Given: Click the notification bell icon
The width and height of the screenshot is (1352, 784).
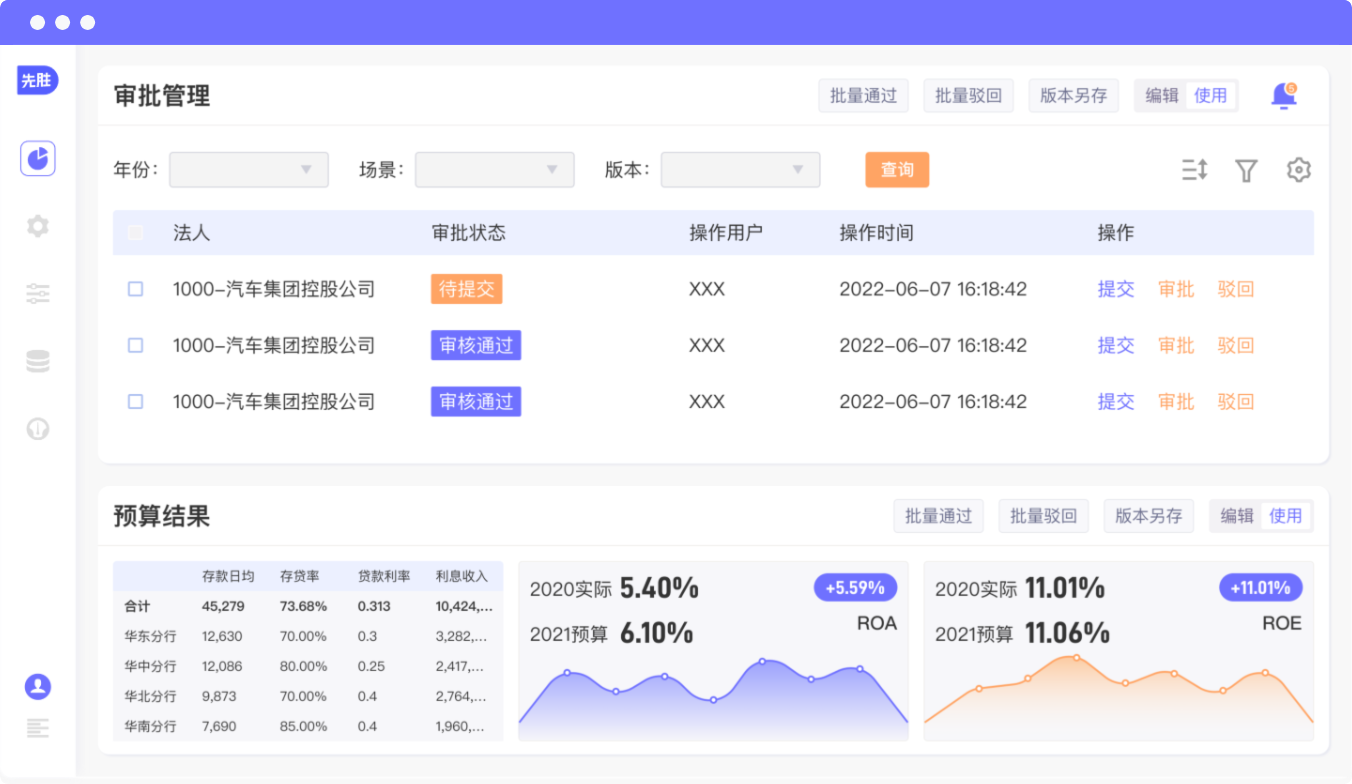Looking at the screenshot, I should pos(1283,96).
